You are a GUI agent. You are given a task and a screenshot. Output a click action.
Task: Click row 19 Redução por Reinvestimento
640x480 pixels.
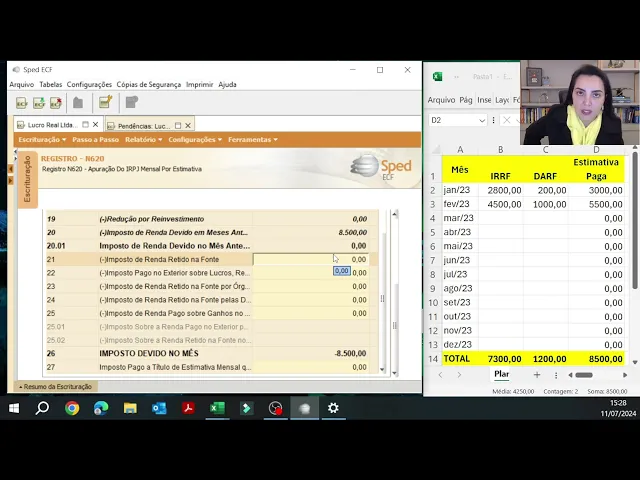click(211, 219)
